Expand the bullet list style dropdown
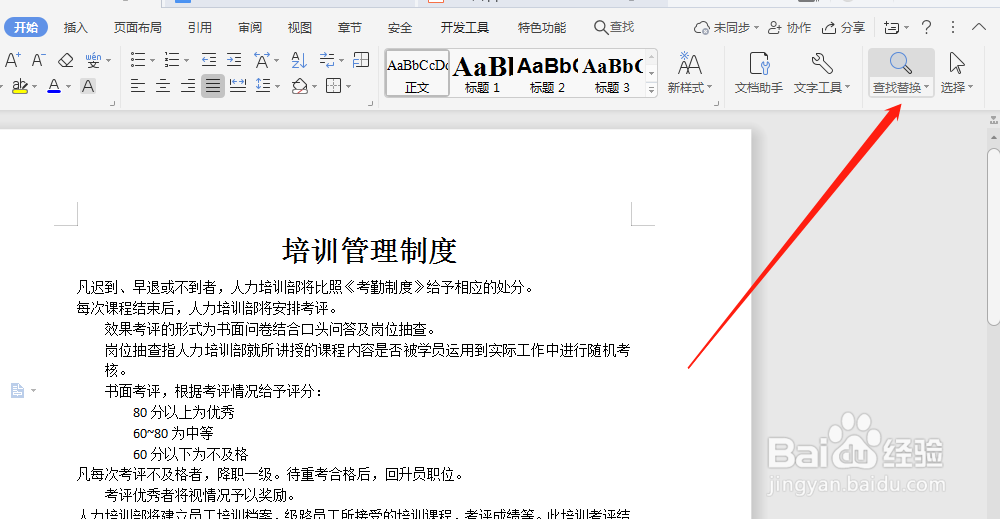 coord(152,61)
